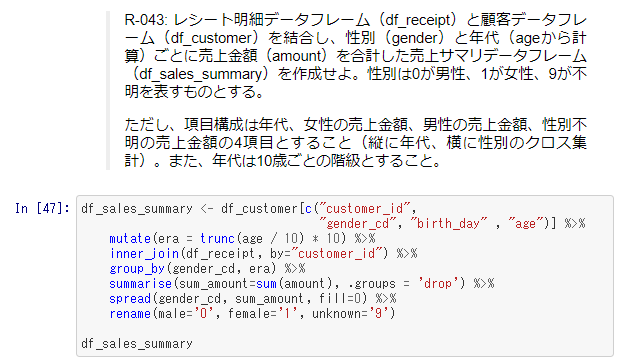The width and height of the screenshot is (630, 360).
Task: Click the summarise function name
Action: coord(141,284)
